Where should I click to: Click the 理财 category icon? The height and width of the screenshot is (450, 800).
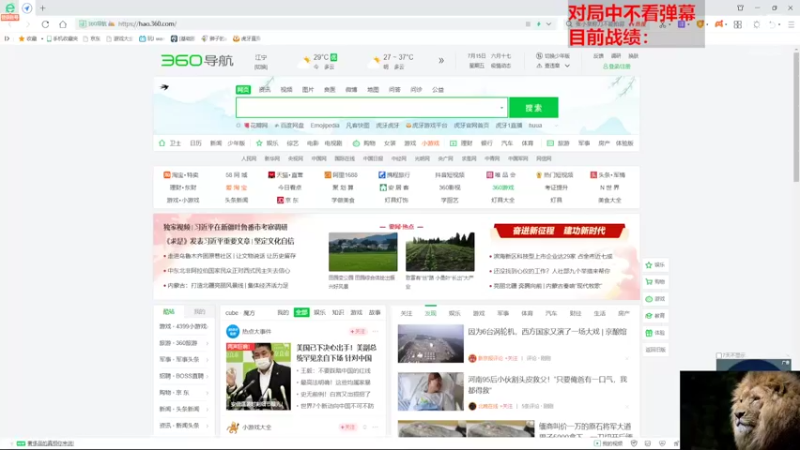[x=453, y=143]
